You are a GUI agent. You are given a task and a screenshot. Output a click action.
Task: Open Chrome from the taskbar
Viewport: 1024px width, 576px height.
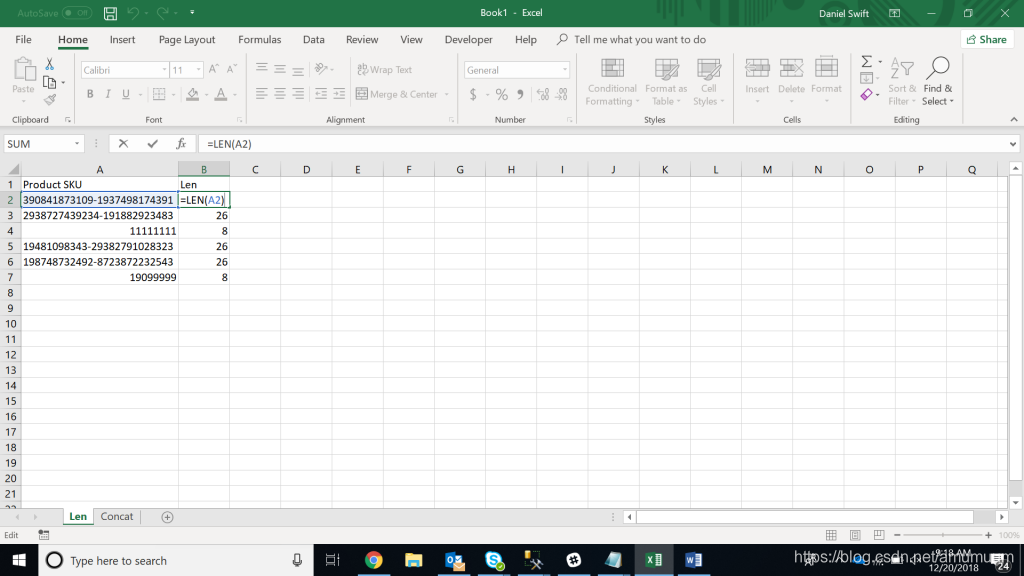tap(374, 560)
